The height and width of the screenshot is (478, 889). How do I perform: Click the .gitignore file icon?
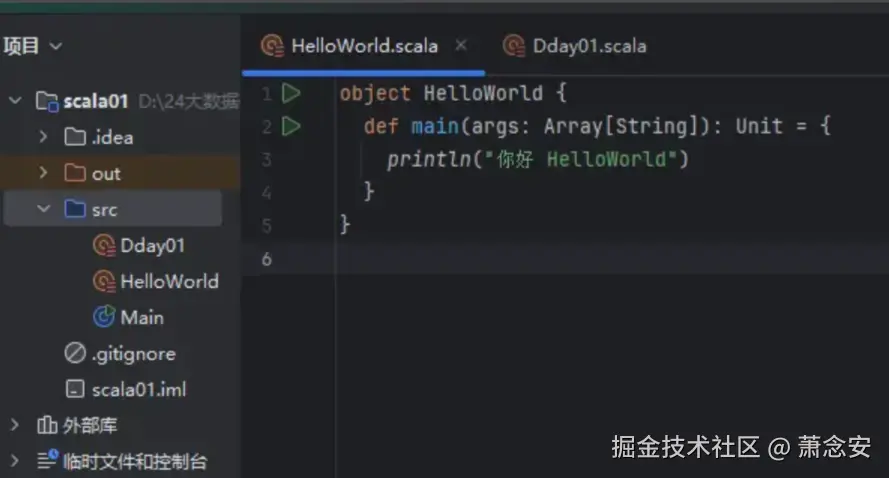pos(75,353)
